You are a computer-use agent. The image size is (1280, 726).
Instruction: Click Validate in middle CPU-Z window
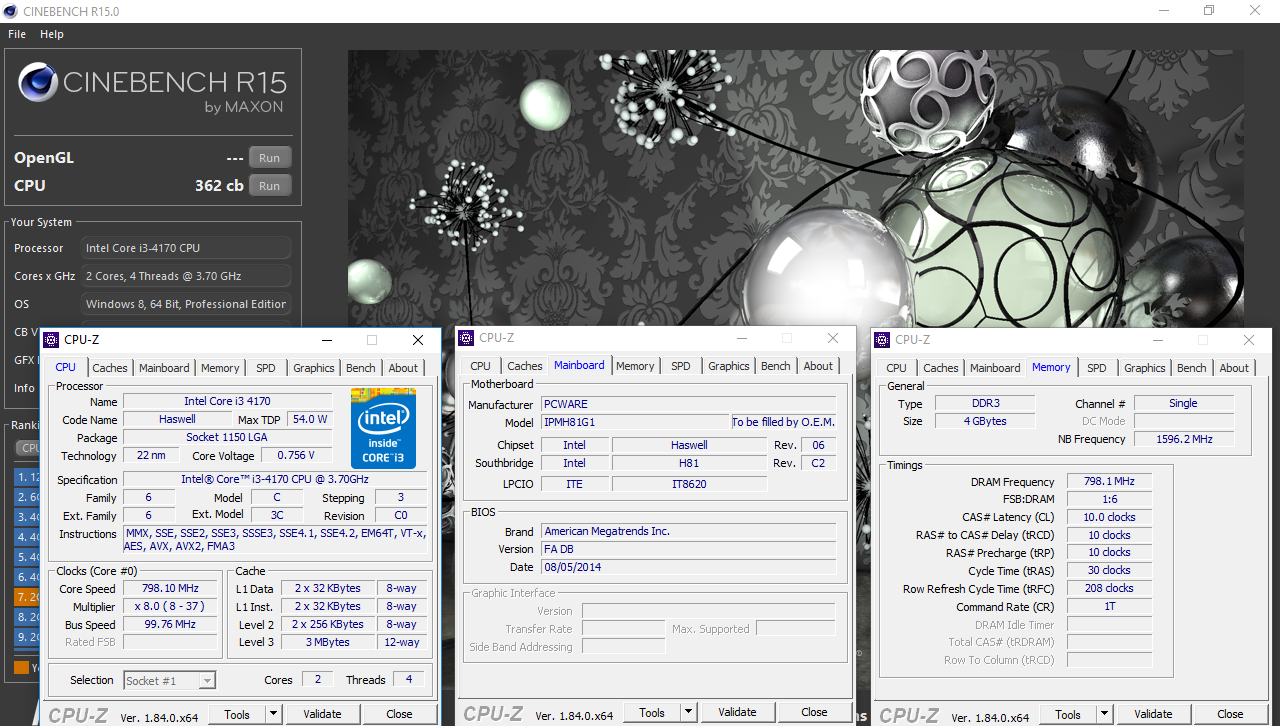(x=737, y=713)
